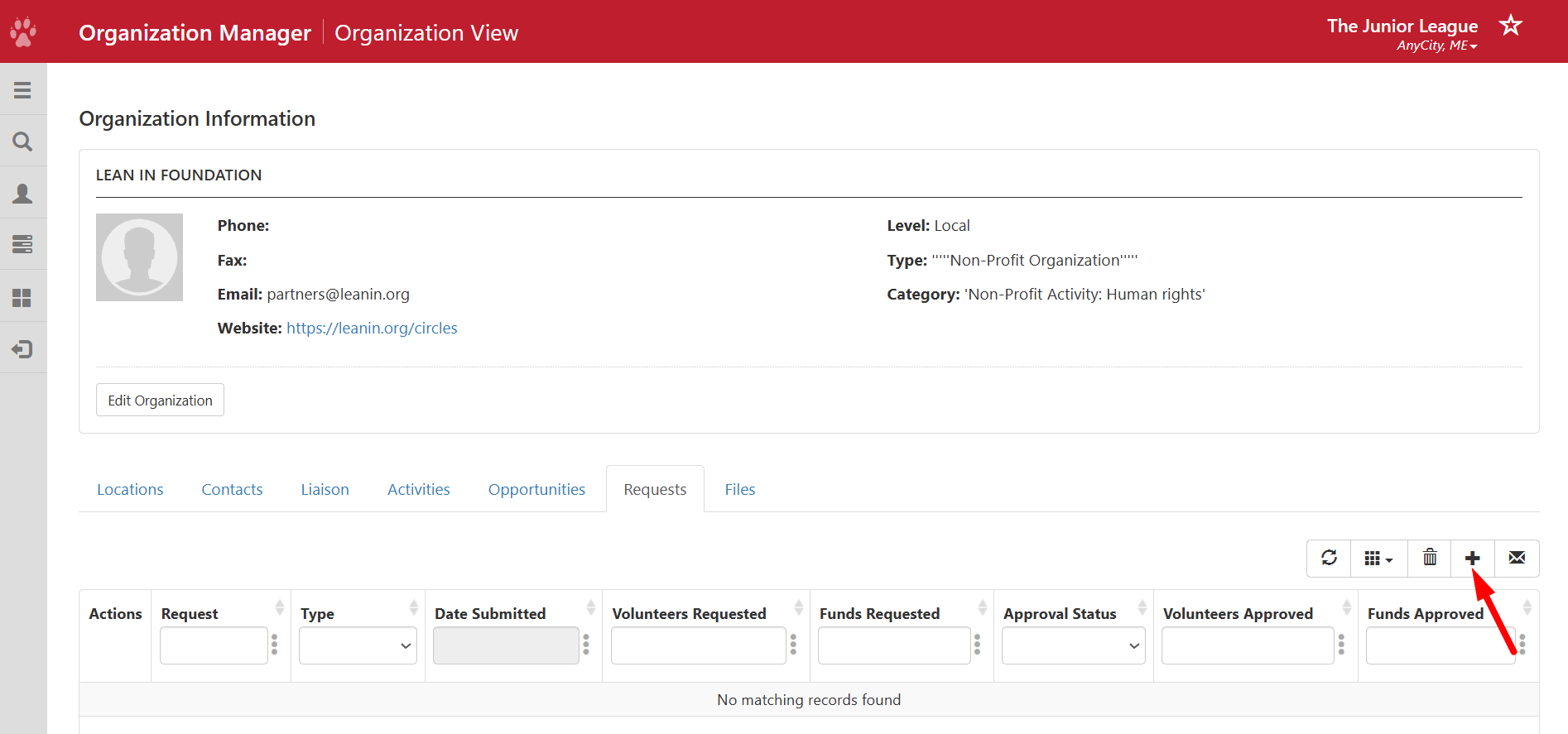
Task: Open the column chooser grid dropdown
Action: (1379, 559)
